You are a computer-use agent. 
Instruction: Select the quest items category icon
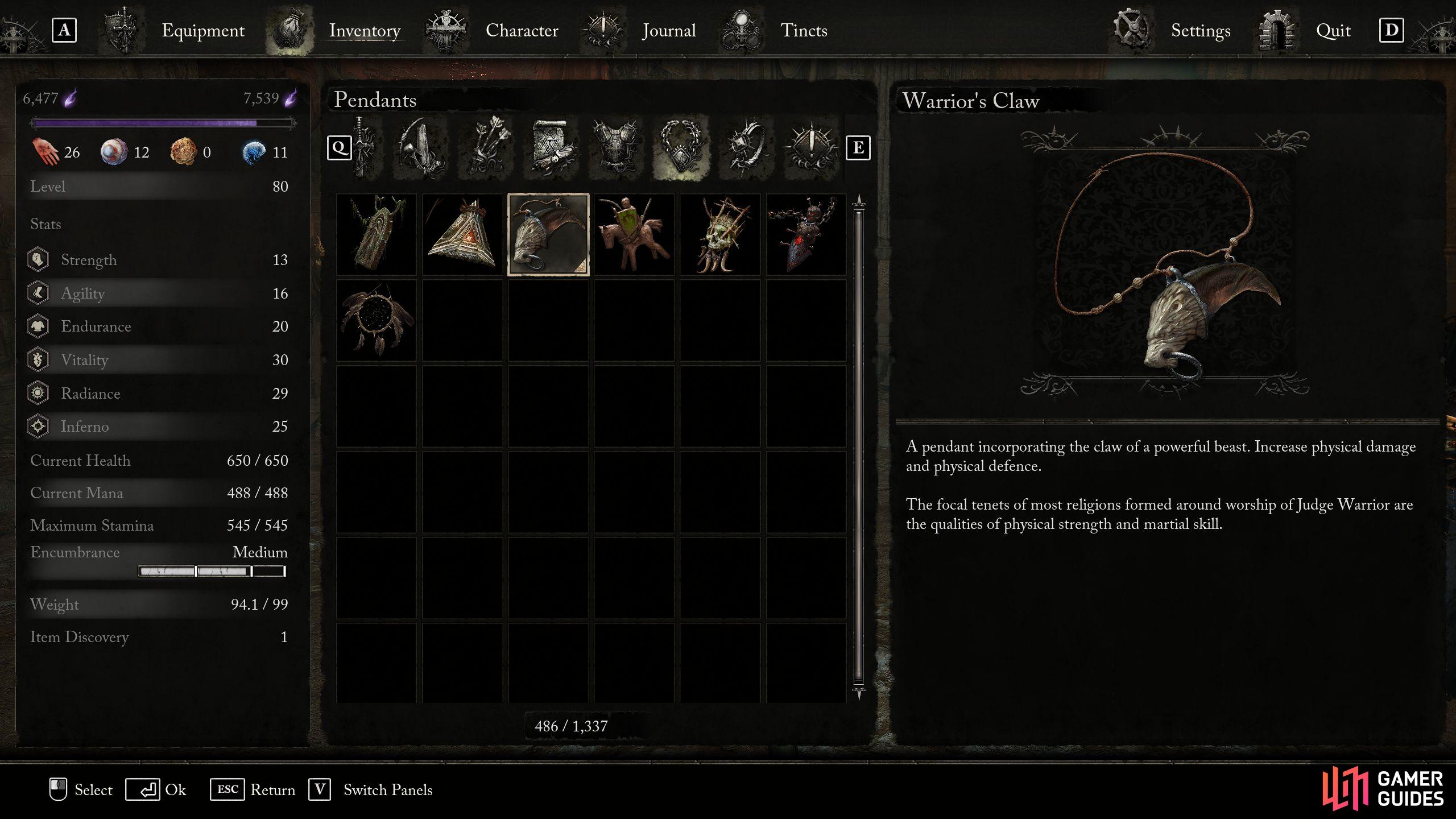coord(811,148)
